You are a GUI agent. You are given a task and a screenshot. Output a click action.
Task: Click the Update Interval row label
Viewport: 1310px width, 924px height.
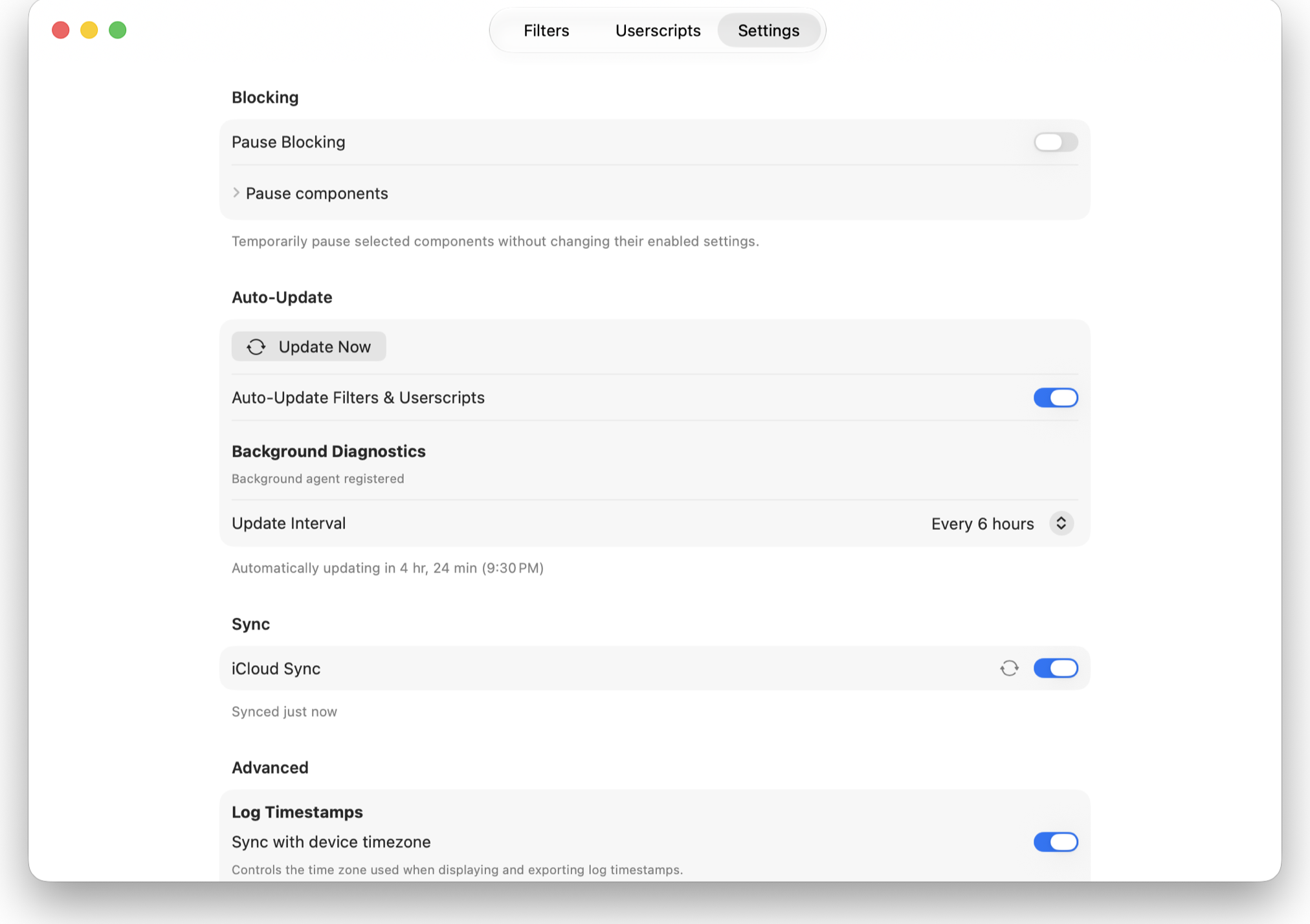(x=289, y=523)
